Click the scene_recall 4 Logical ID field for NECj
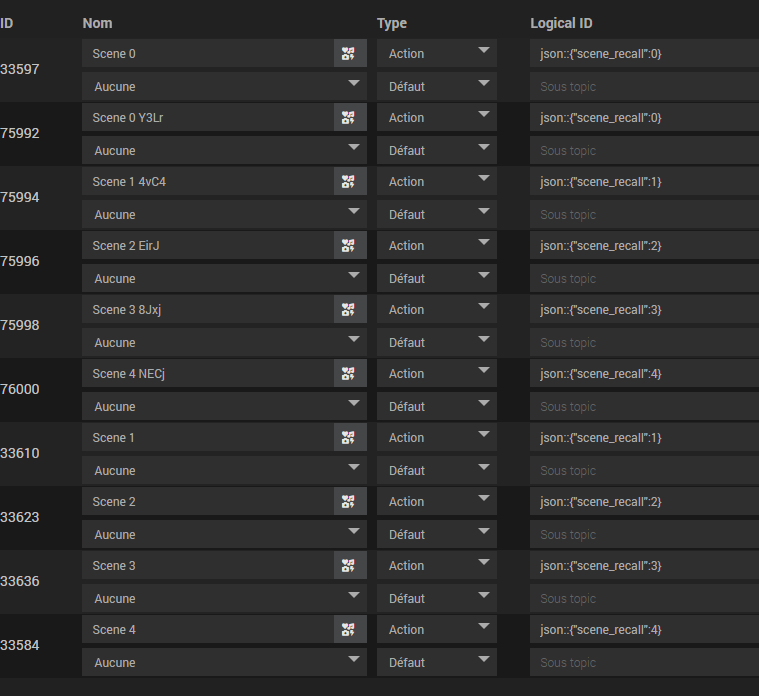Screen dimensions: 759x696 644,374
